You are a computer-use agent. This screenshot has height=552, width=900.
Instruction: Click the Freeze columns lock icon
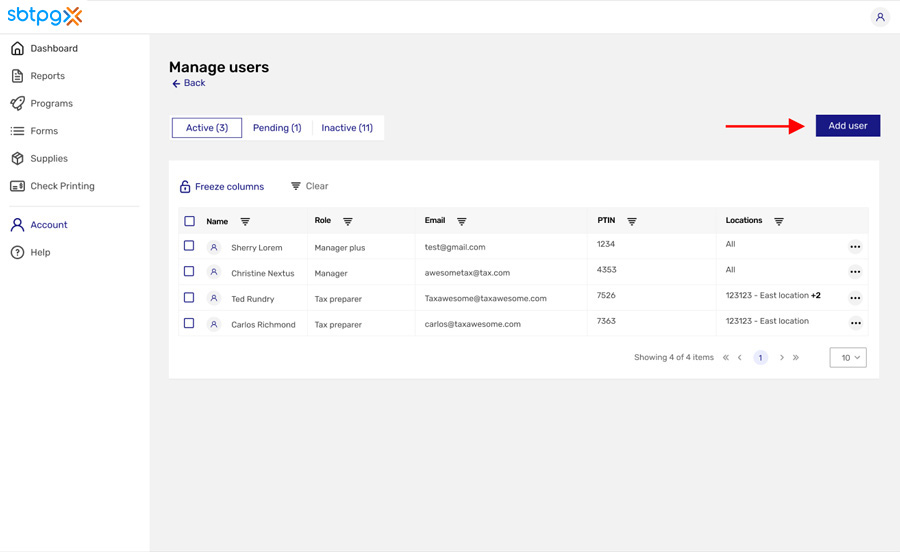tap(185, 186)
